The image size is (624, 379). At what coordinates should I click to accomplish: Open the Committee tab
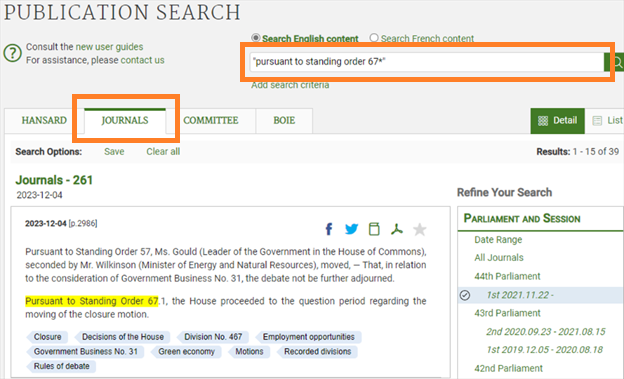pyautogui.click(x=211, y=121)
